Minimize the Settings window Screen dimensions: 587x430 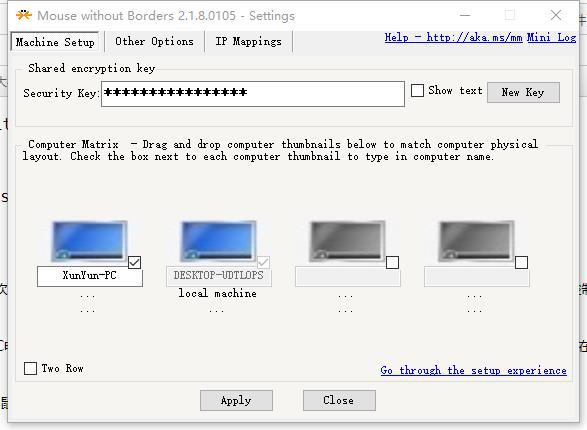click(x=465, y=15)
